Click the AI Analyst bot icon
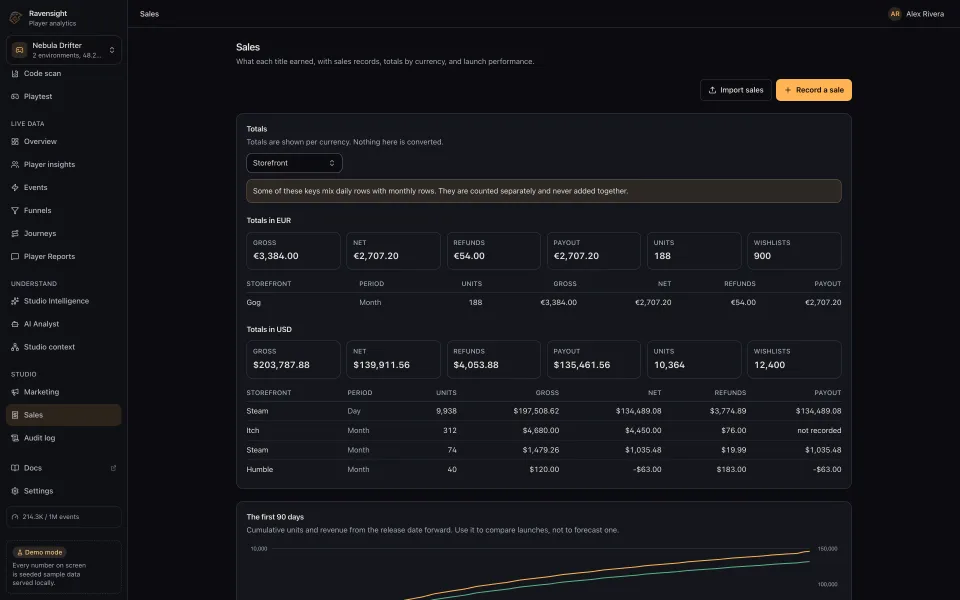960x600 pixels. coord(15,324)
